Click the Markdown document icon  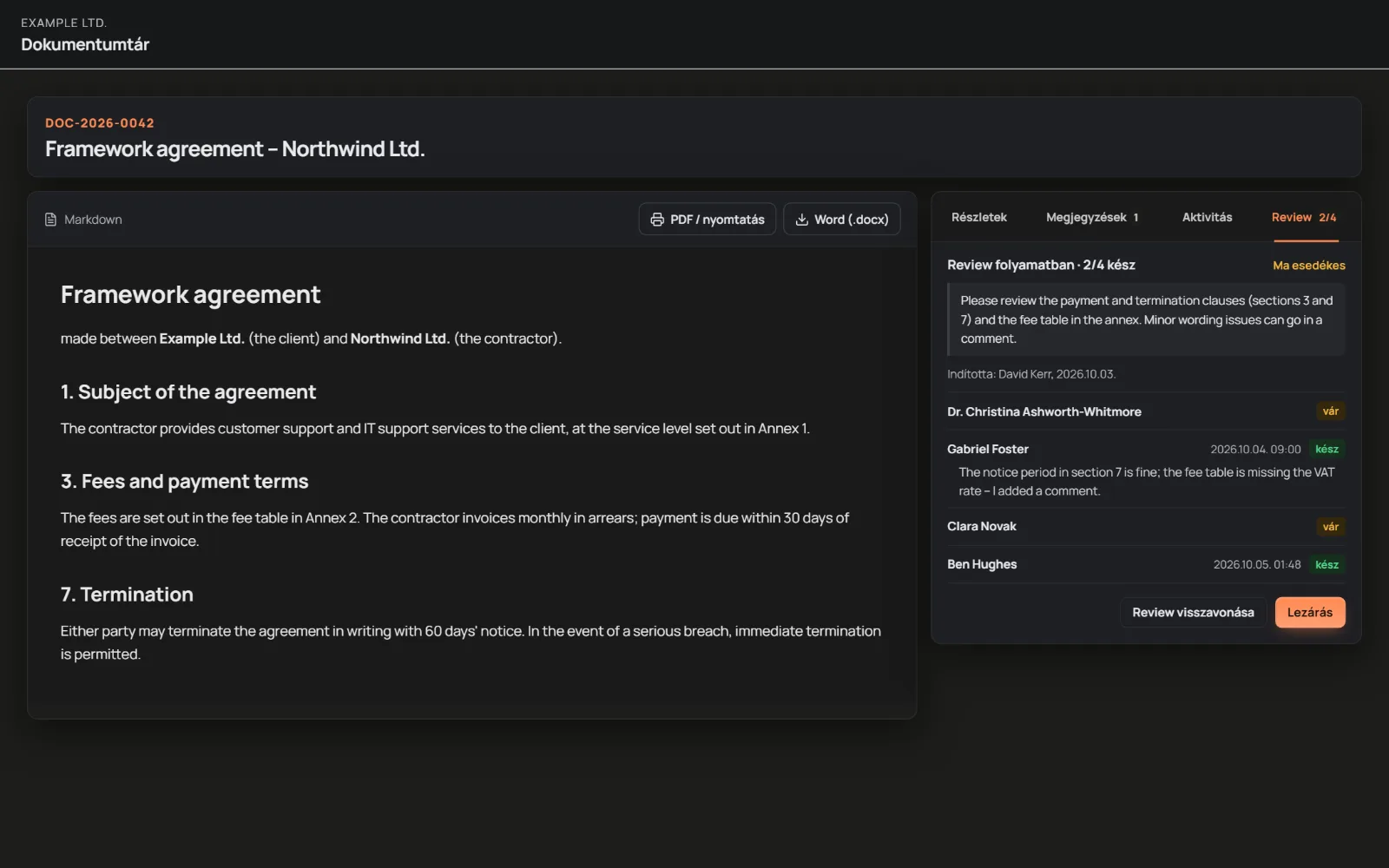50,220
